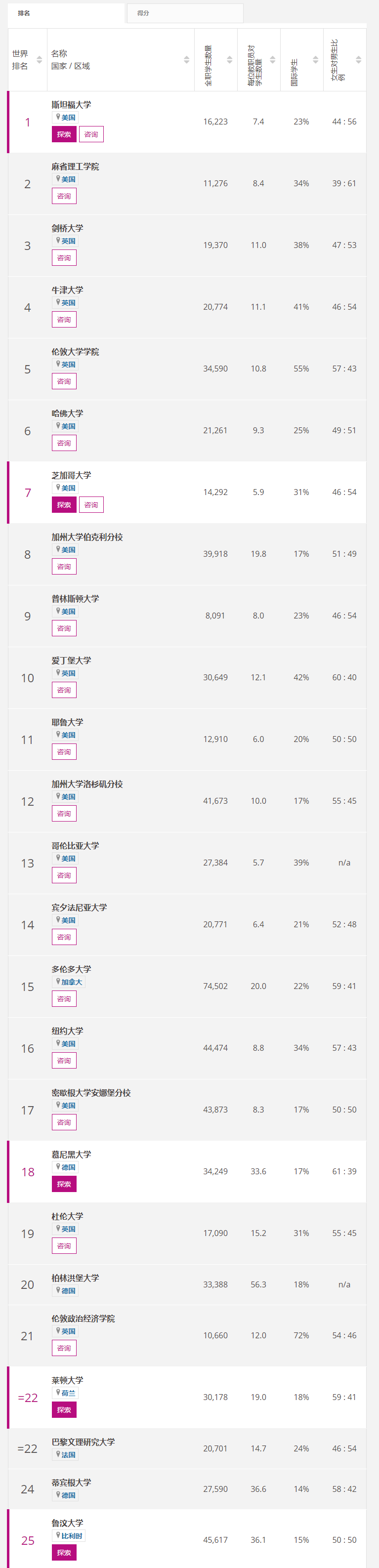Screen dimensions: 379x1568
Task: Sort by world rank column arrows
Action: (40, 60)
